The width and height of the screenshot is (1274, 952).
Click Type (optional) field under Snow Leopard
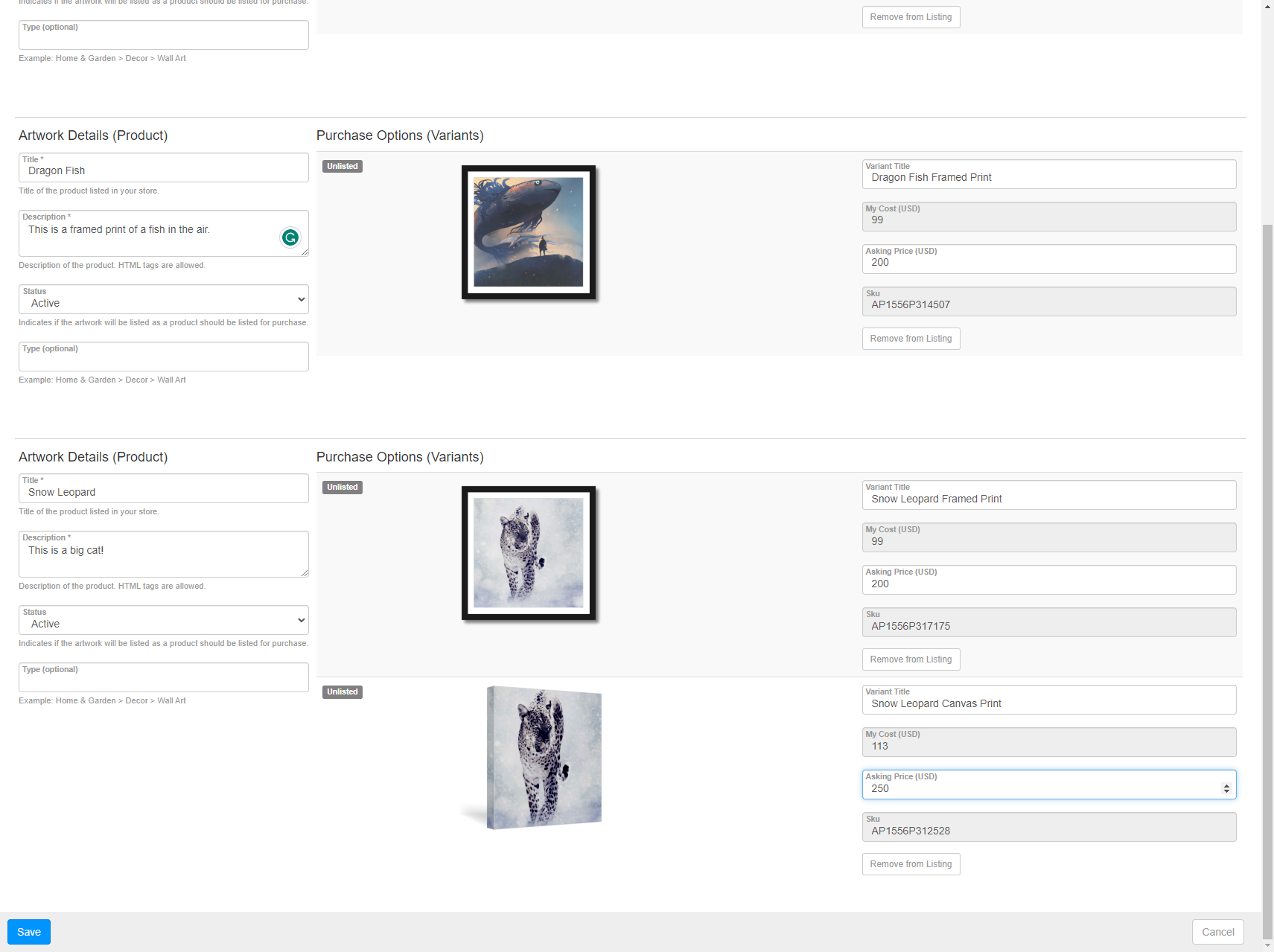(164, 677)
